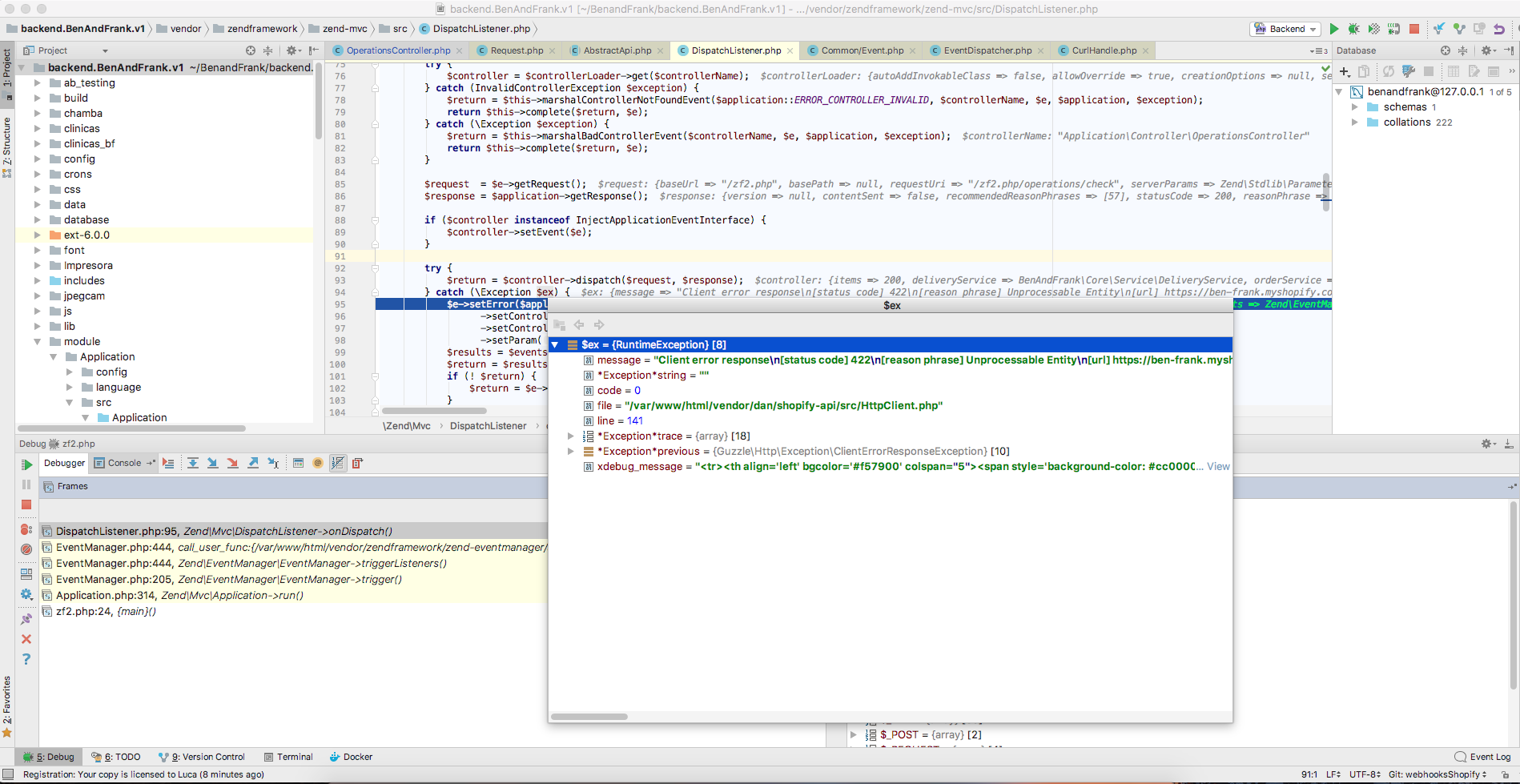Add a new data source in Database panel
The height and width of the screenshot is (784, 1520).
coord(1345,71)
